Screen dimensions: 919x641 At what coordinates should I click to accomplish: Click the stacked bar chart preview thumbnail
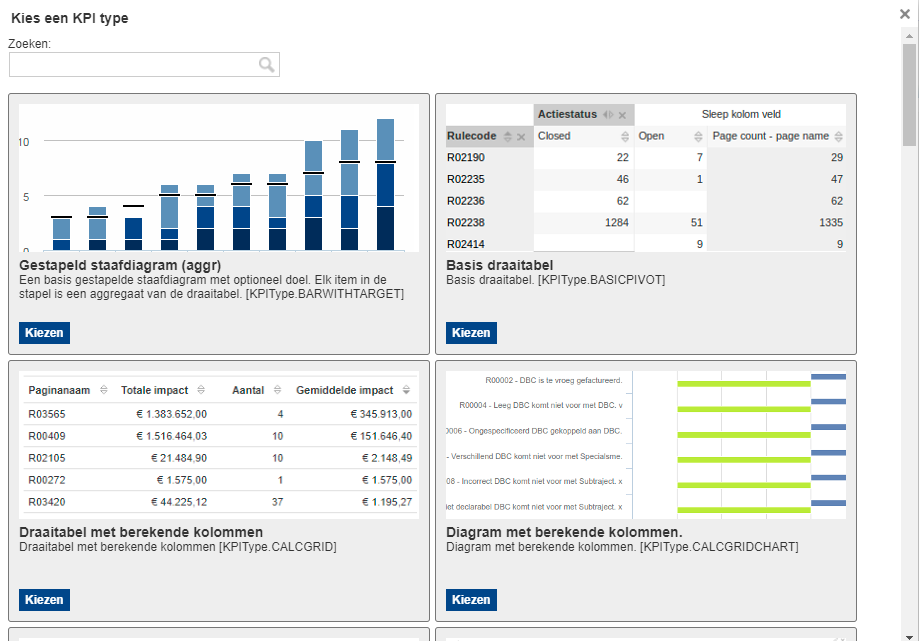219,178
